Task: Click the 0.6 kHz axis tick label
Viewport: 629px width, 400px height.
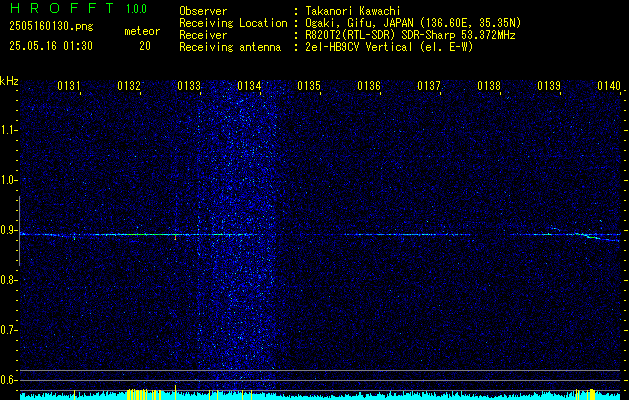Action: pos(8,380)
